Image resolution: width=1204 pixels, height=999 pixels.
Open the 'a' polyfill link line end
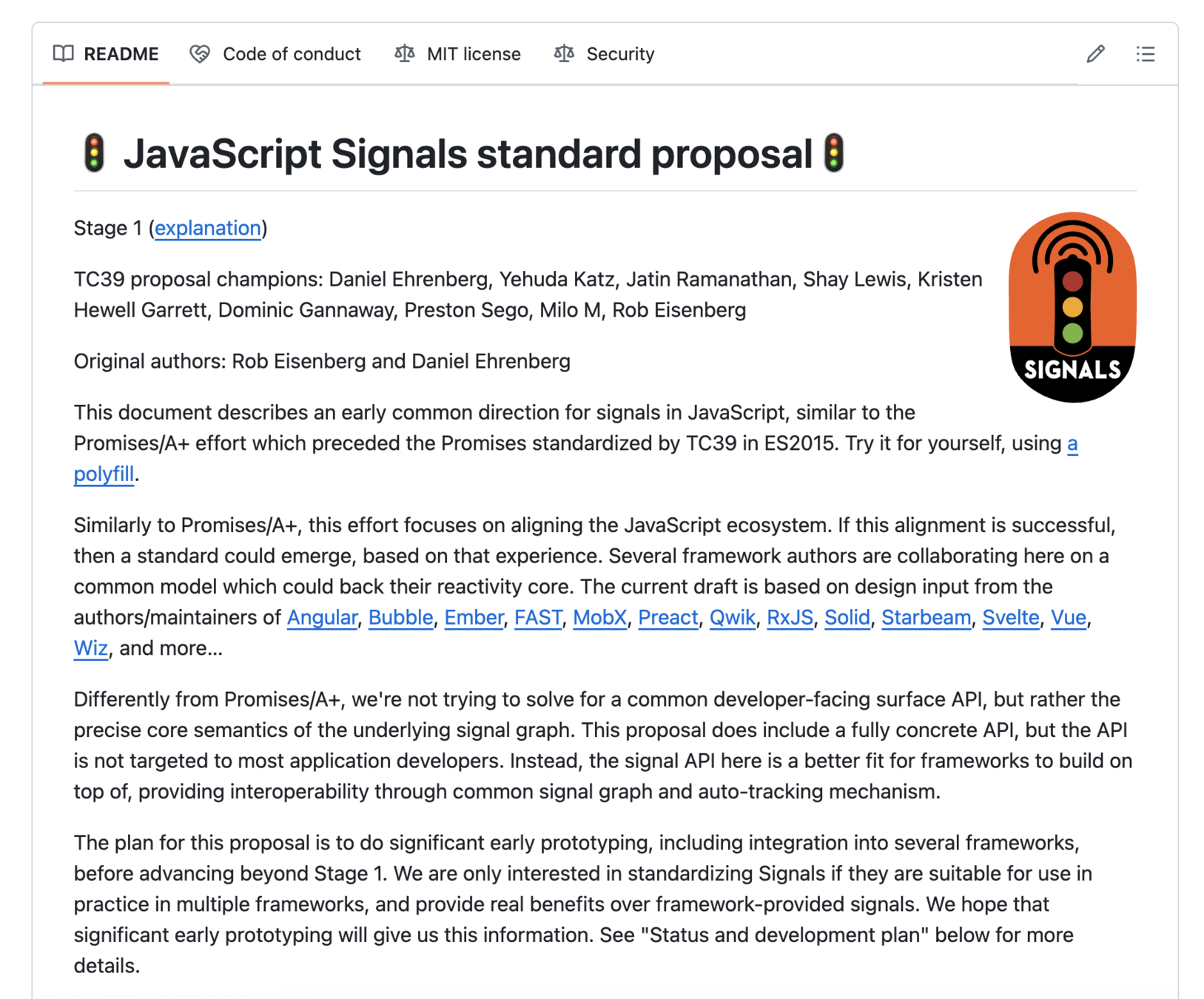(x=1072, y=443)
